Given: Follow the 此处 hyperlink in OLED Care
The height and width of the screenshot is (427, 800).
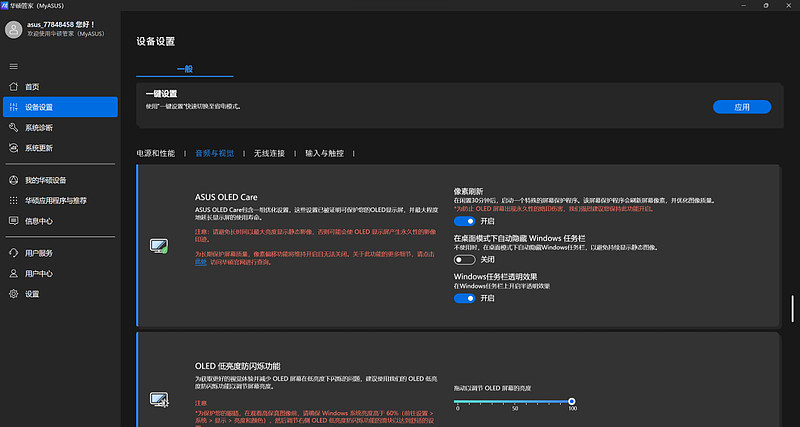Looking at the screenshot, I should (201, 262).
